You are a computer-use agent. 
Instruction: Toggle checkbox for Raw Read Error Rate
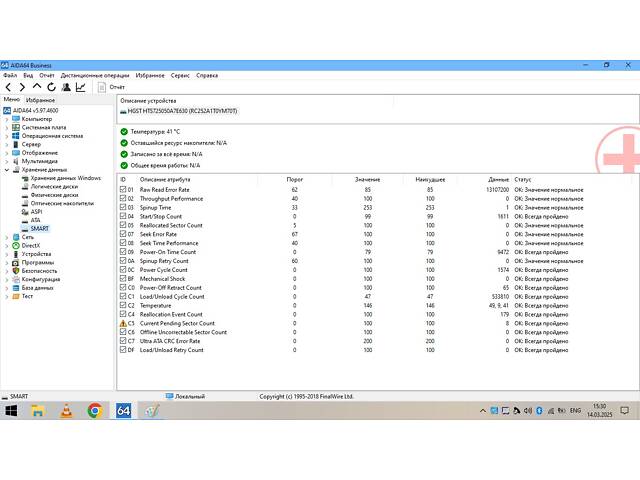pos(123,189)
